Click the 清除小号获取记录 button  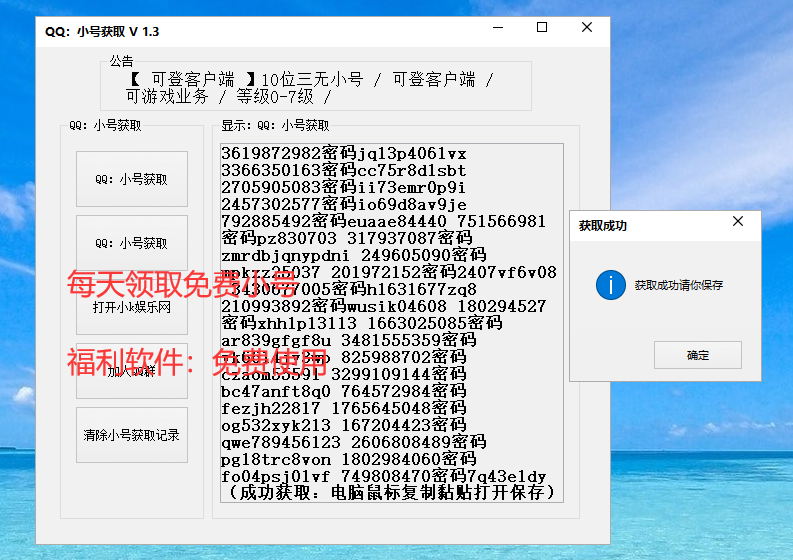pyautogui.click(x=131, y=435)
